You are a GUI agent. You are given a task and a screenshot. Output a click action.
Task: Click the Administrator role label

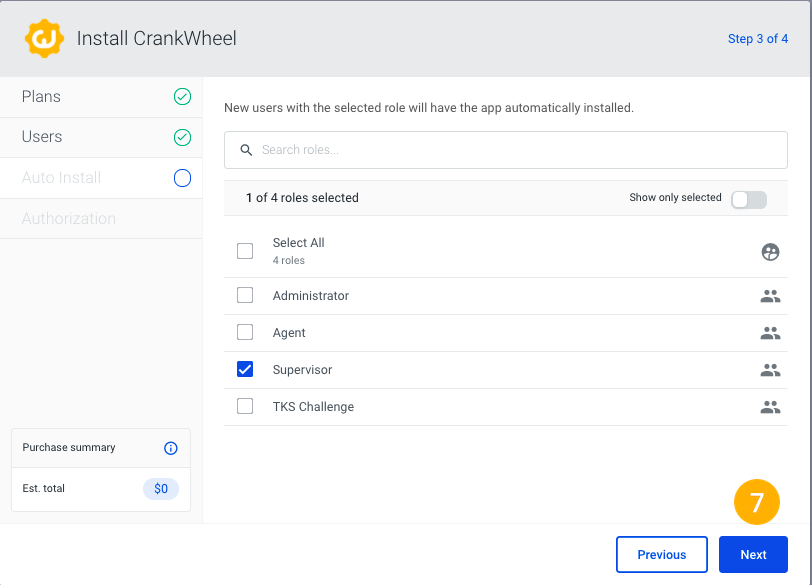311,296
